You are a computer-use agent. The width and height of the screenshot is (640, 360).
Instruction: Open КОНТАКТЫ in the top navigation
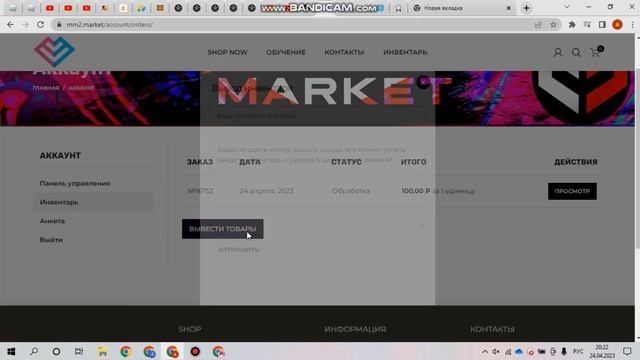click(344, 52)
